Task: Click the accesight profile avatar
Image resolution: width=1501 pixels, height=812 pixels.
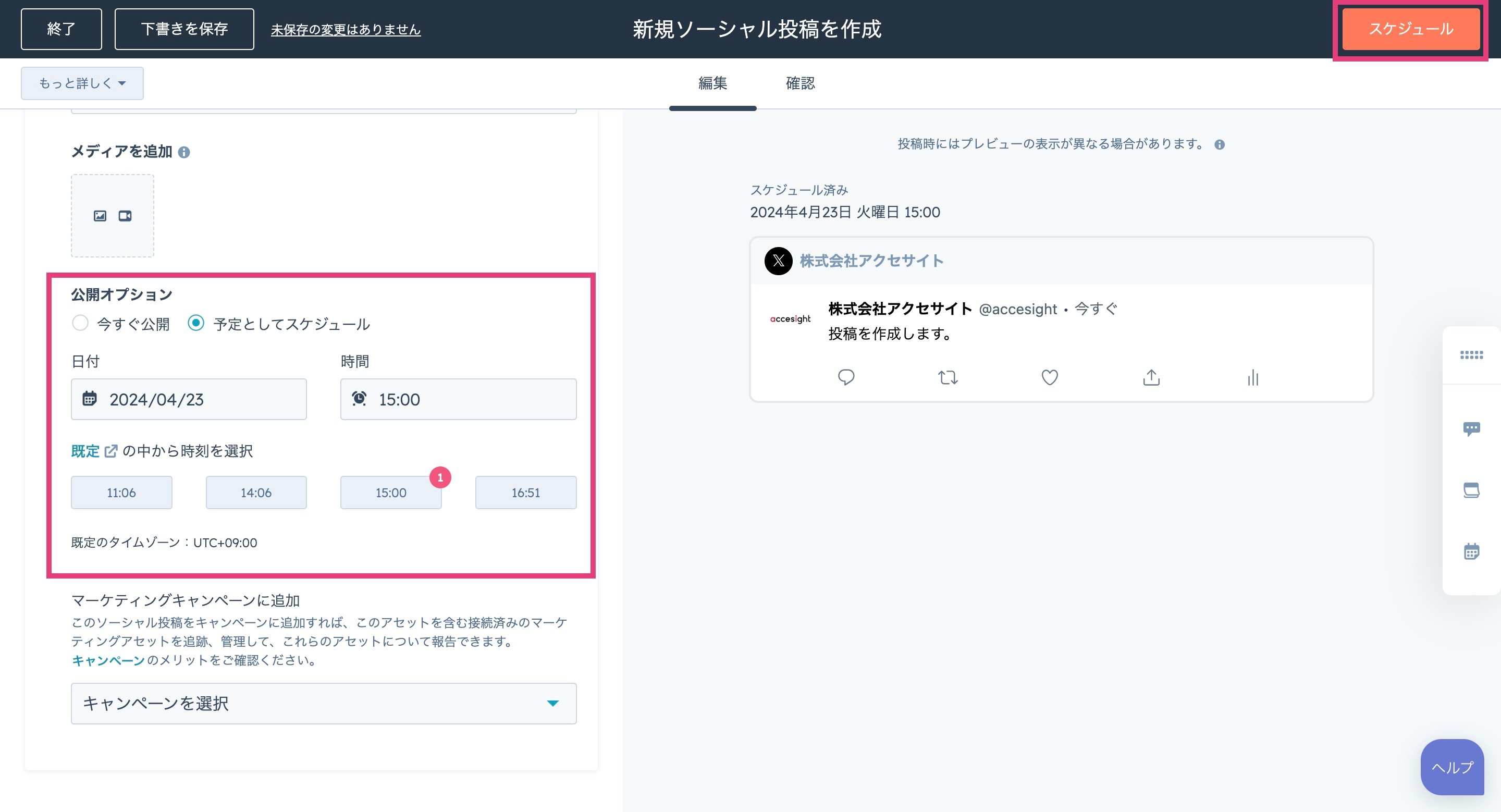Action: pyautogui.click(x=790, y=319)
